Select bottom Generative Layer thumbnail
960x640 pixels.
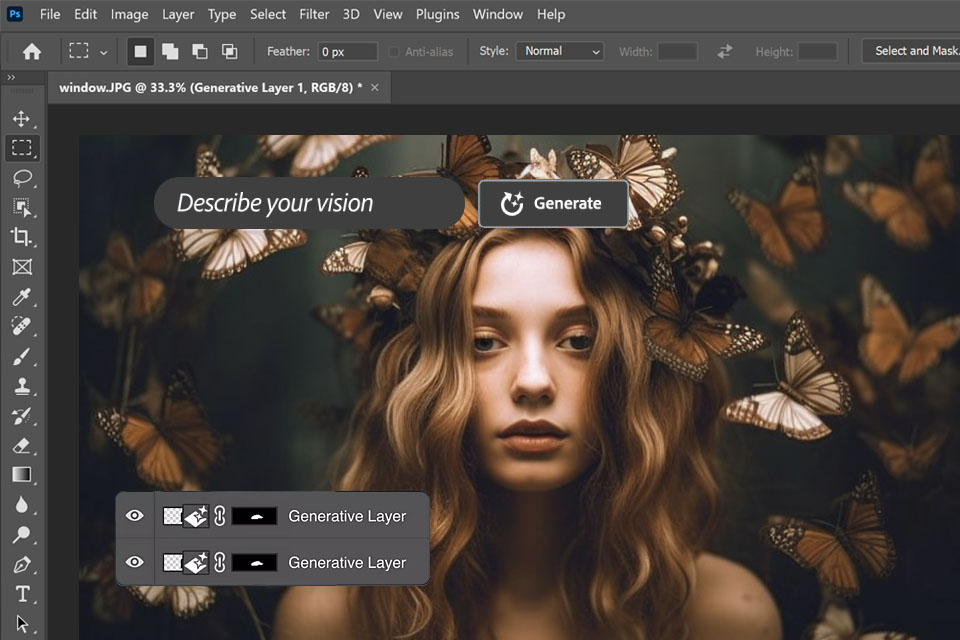pyautogui.click(x=186, y=562)
